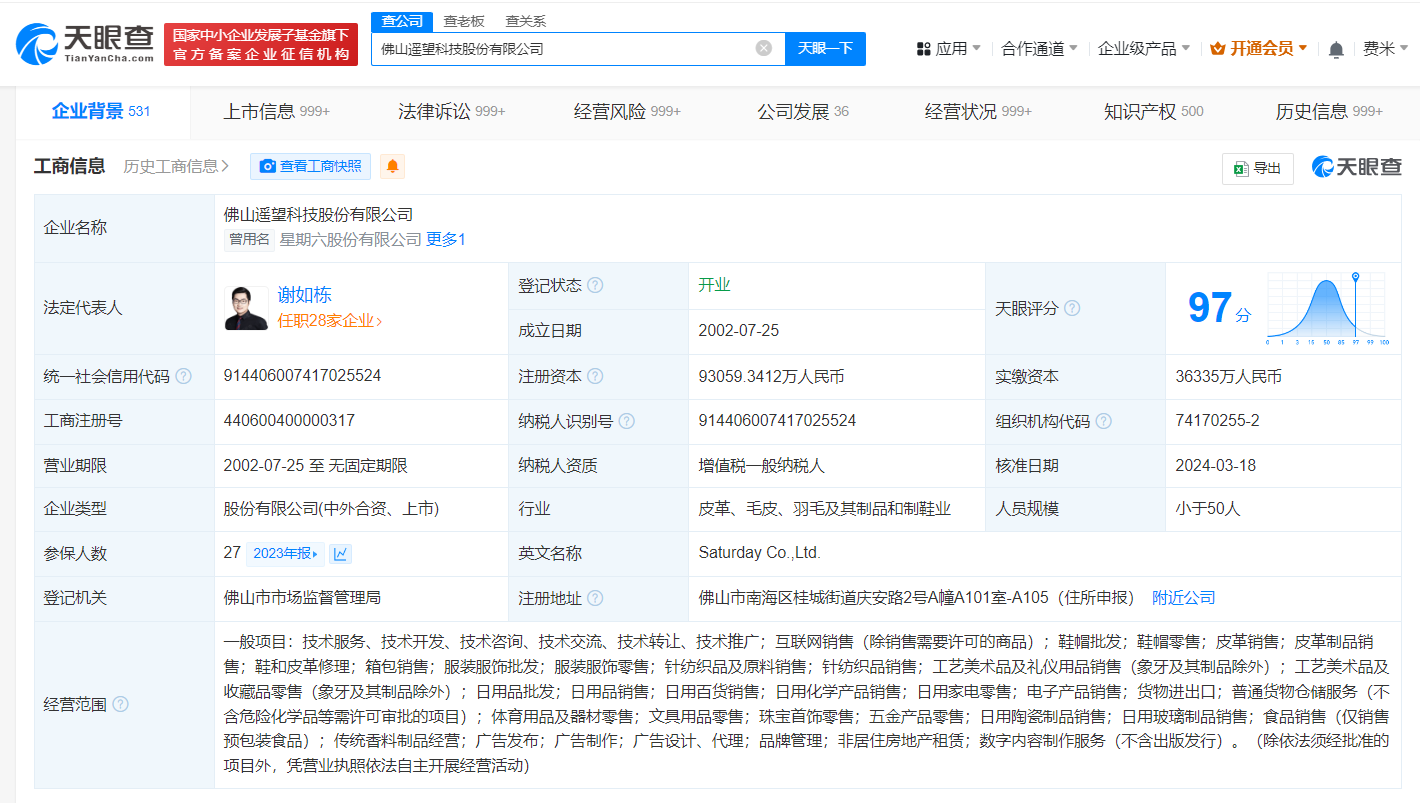Open the 谢如栋 name link
Screen dimensions: 1420x803
click(x=304, y=294)
